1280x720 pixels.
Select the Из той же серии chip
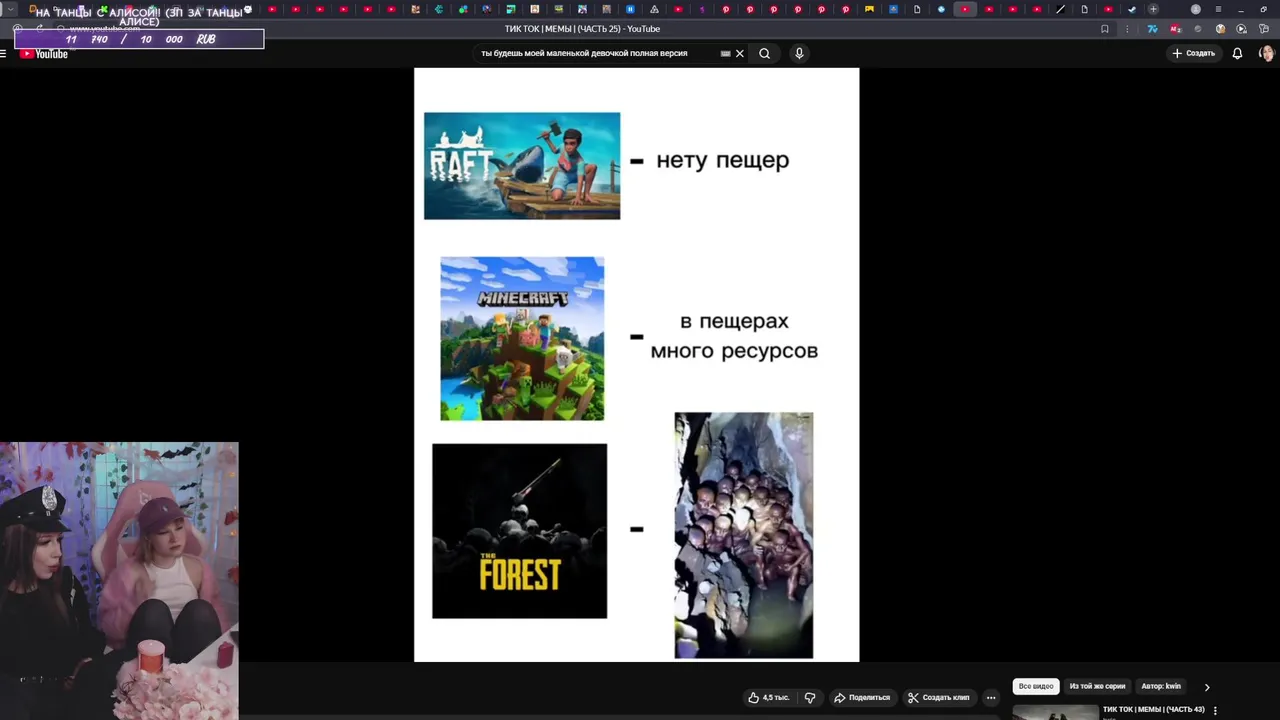(1097, 686)
